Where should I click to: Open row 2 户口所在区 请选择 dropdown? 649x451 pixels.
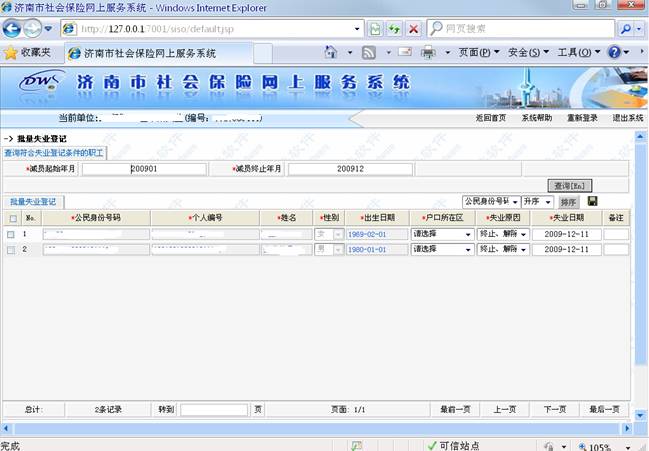point(442,249)
